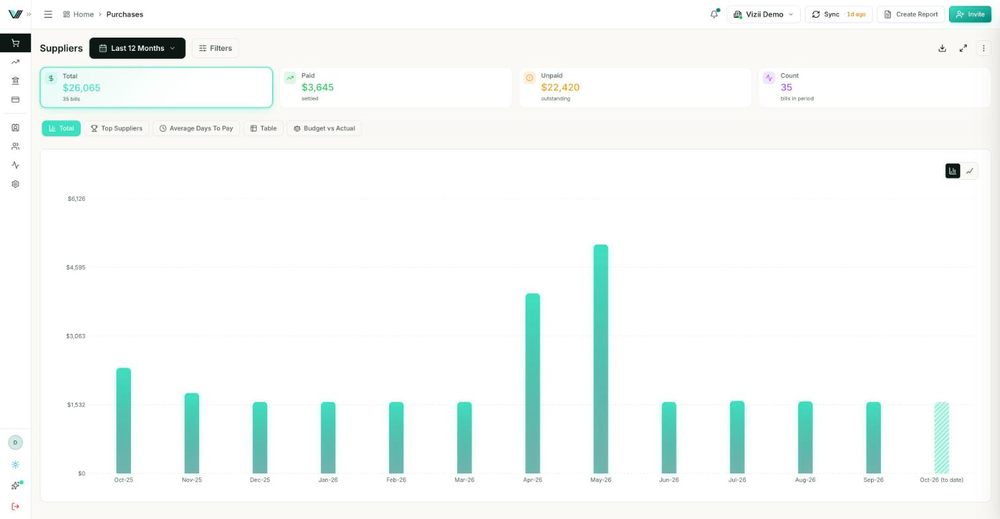The height and width of the screenshot is (519, 1000).
Task: Click the Invite button
Action: point(970,14)
